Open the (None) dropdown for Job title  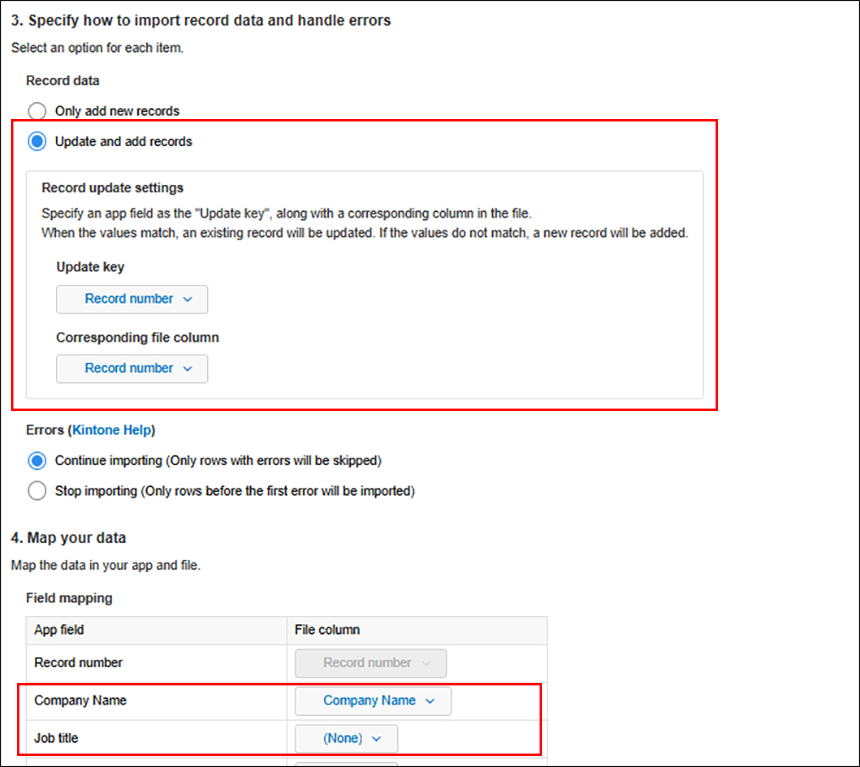click(x=345, y=738)
